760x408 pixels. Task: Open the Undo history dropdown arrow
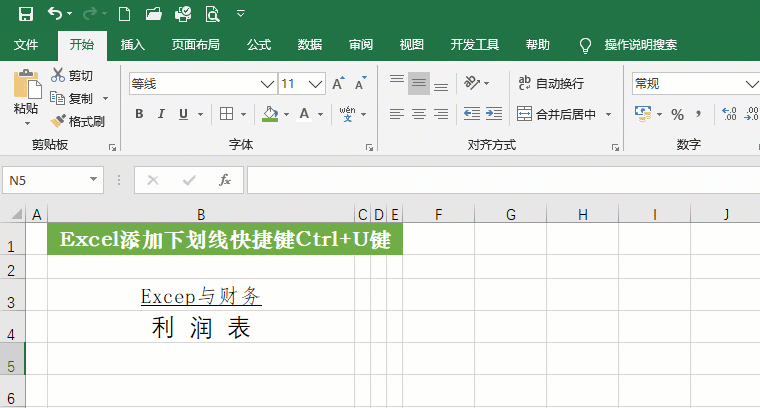point(69,14)
